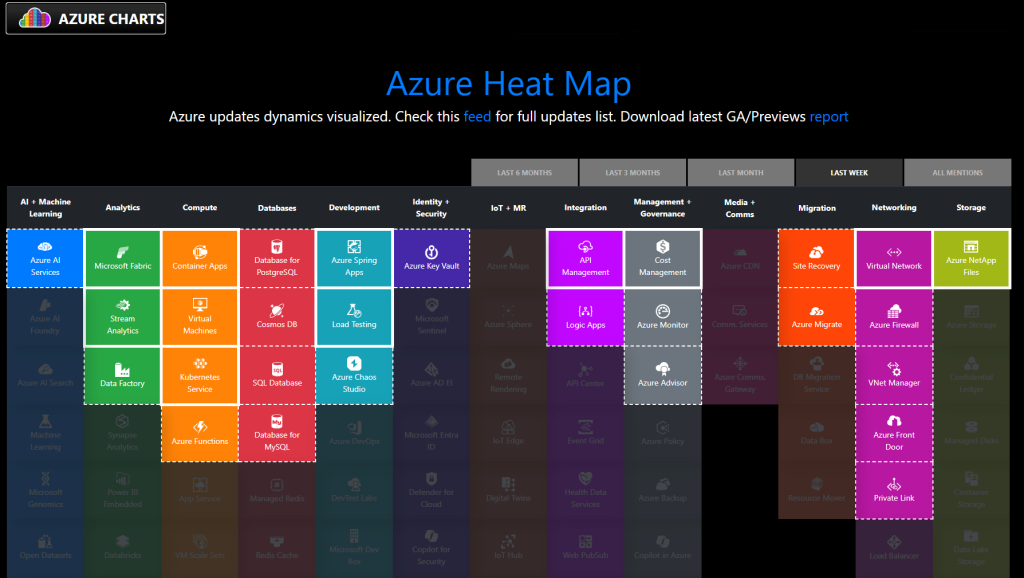Screen dimensions: 1024x578
Task: Open the dimmed Microsoft Sentinel tile
Action: [x=431, y=317]
